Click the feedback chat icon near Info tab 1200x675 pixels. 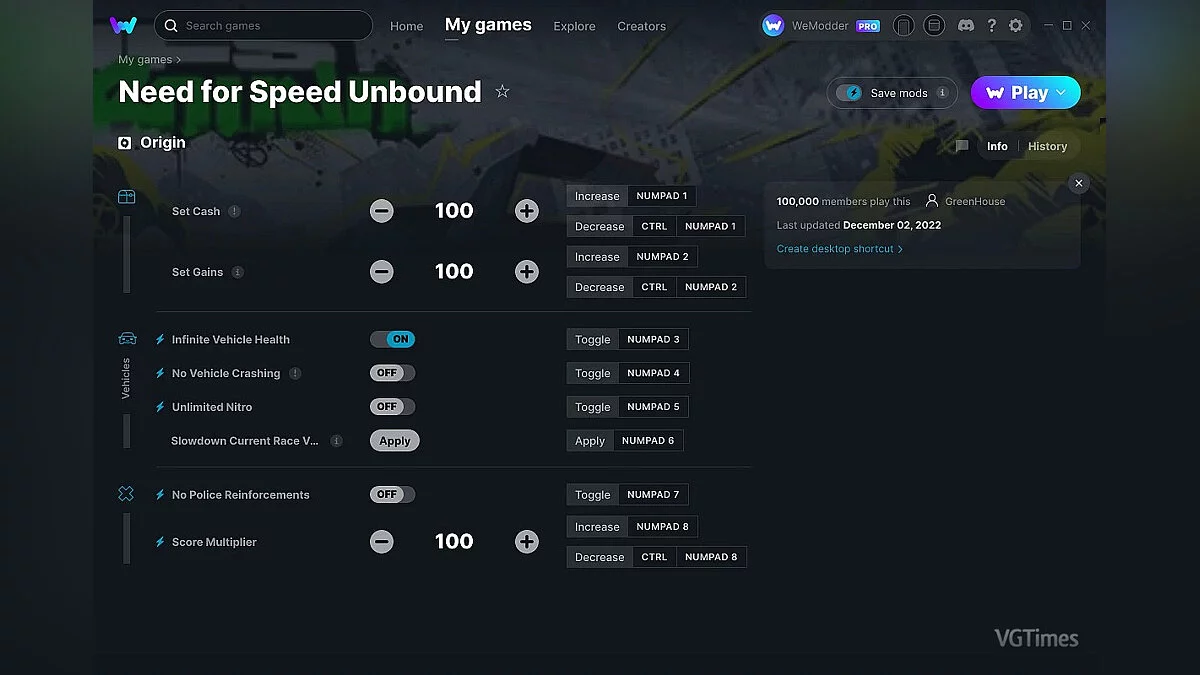coord(961,146)
